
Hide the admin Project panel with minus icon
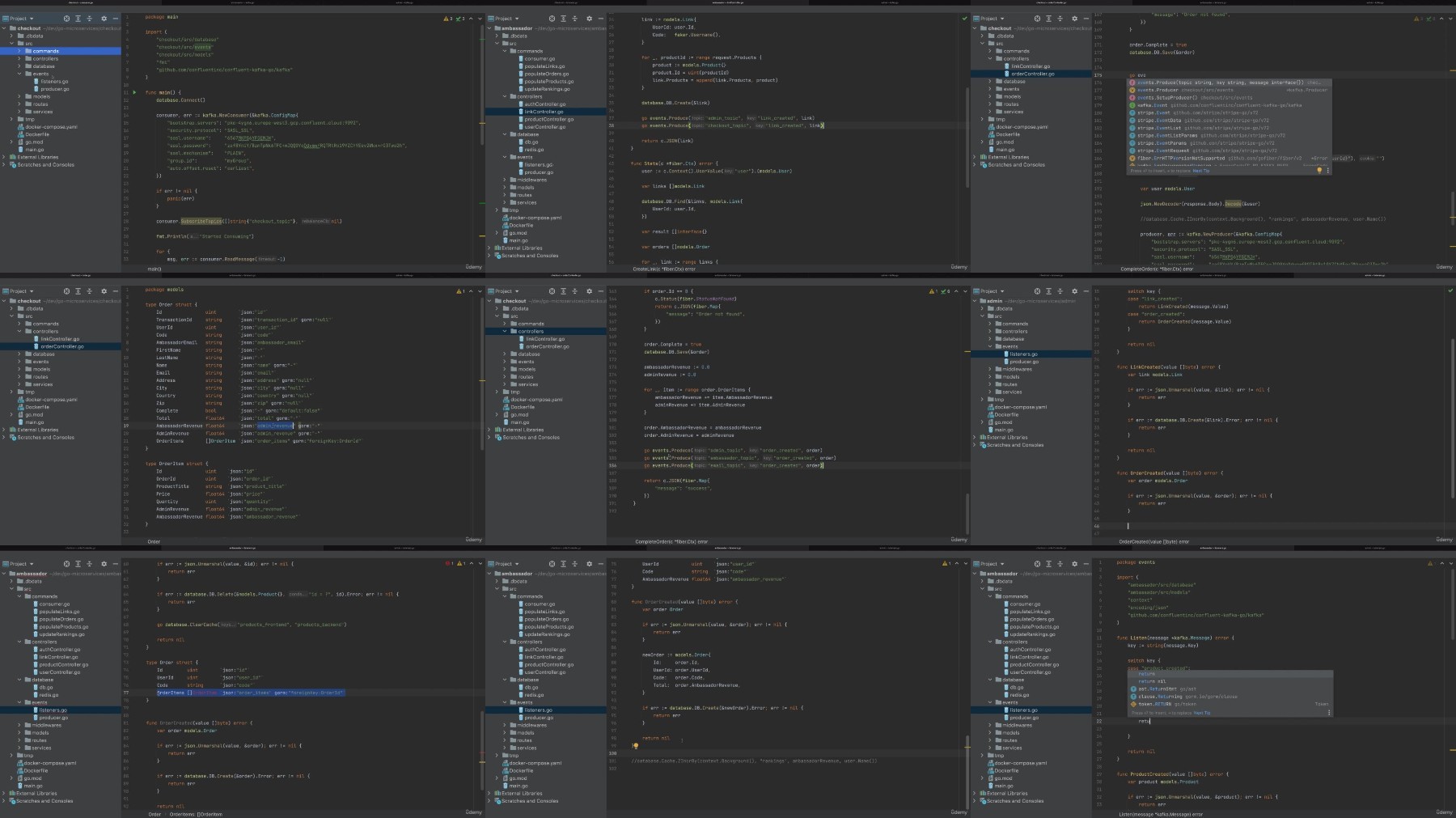(1086, 291)
